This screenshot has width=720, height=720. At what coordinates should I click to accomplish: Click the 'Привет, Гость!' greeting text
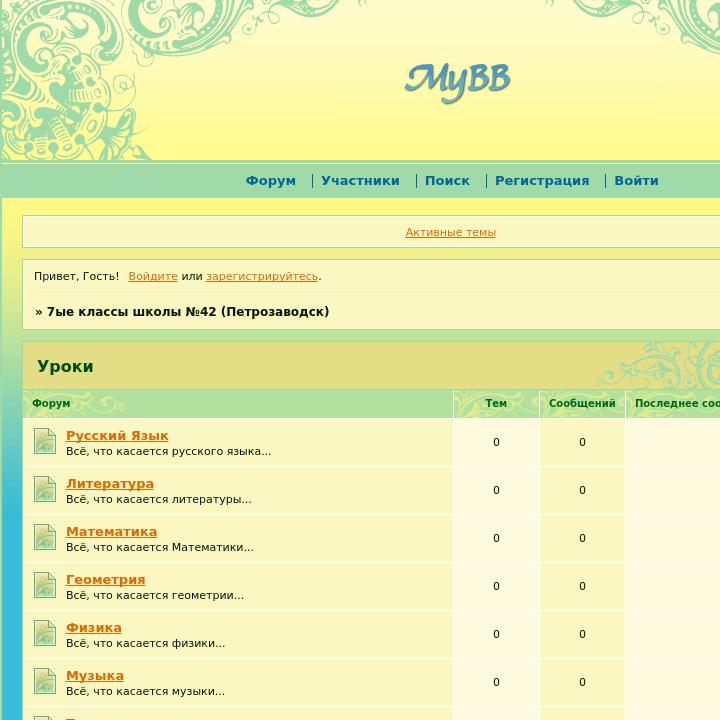coord(76,276)
